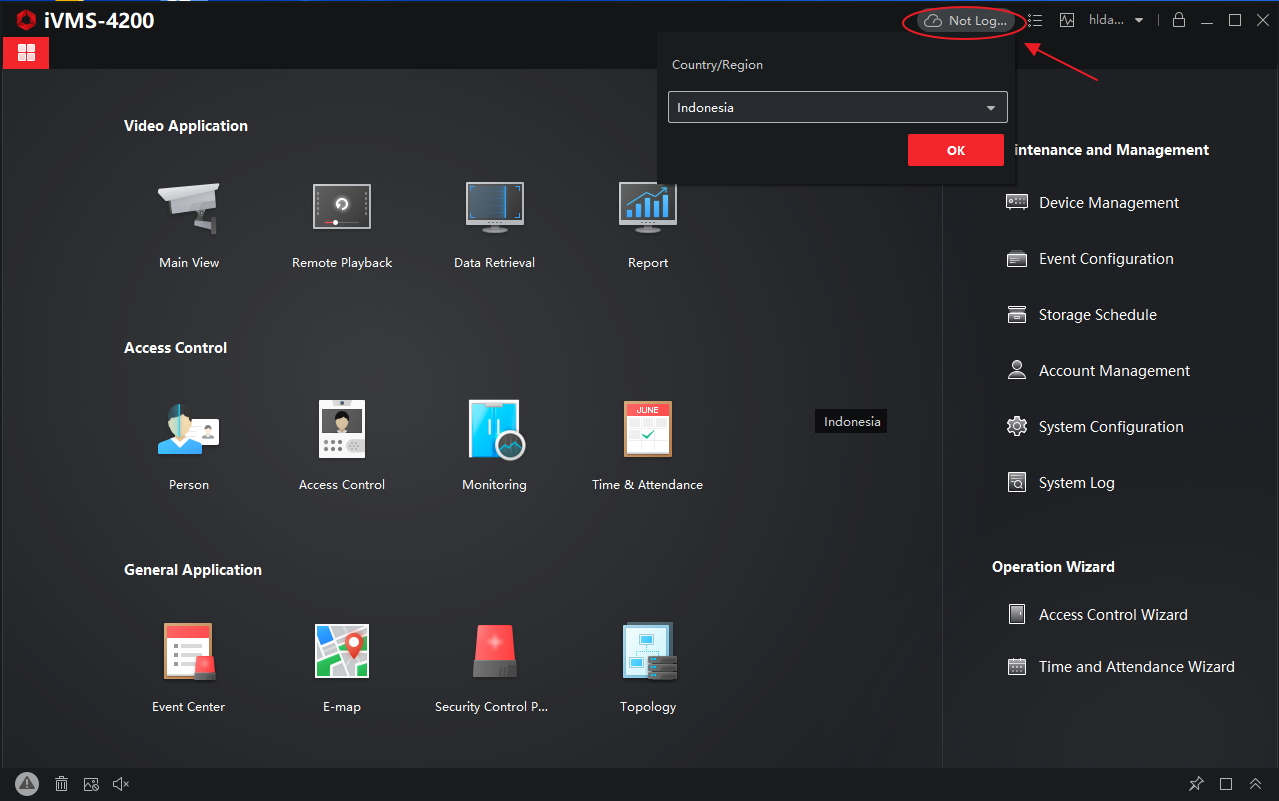Click the Time and Attendance Wizard icon
Screen dimensions: 1279x801
pyautogui.click(x=1017, y=666)
